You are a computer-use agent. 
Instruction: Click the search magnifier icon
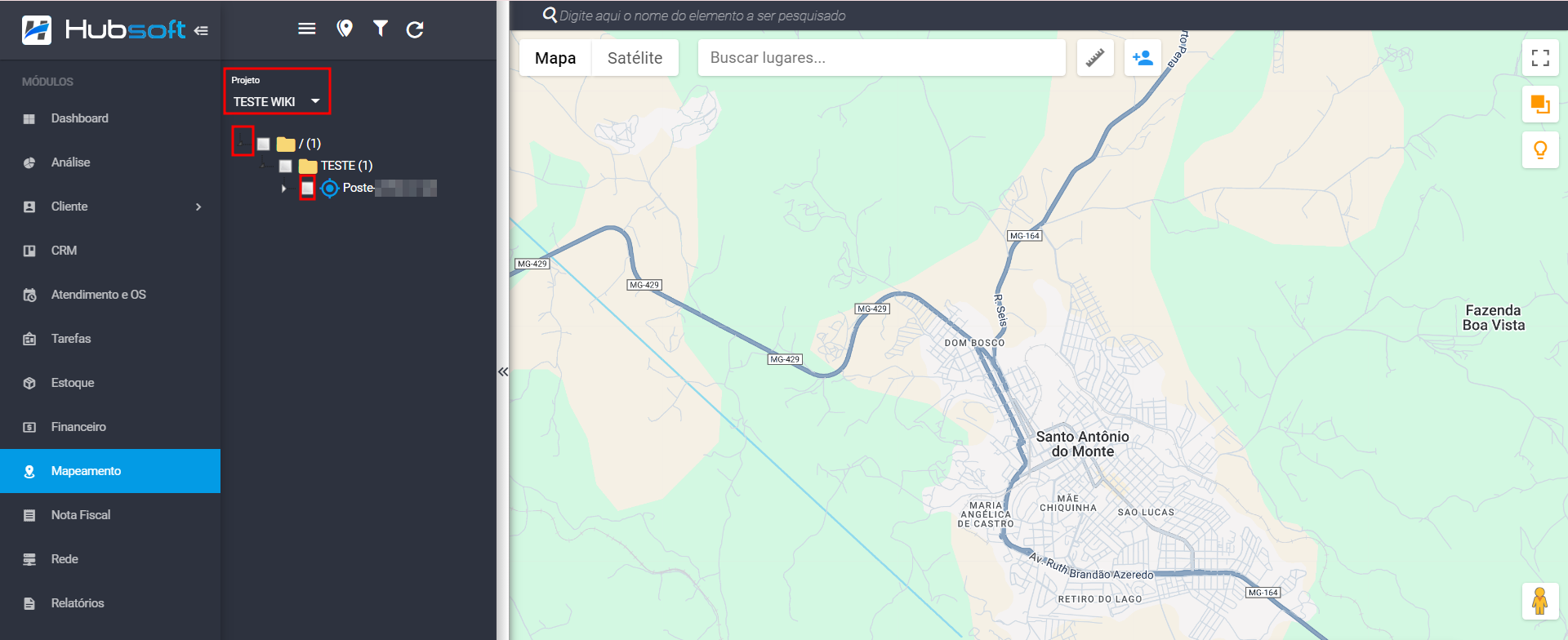coord(550,16)
